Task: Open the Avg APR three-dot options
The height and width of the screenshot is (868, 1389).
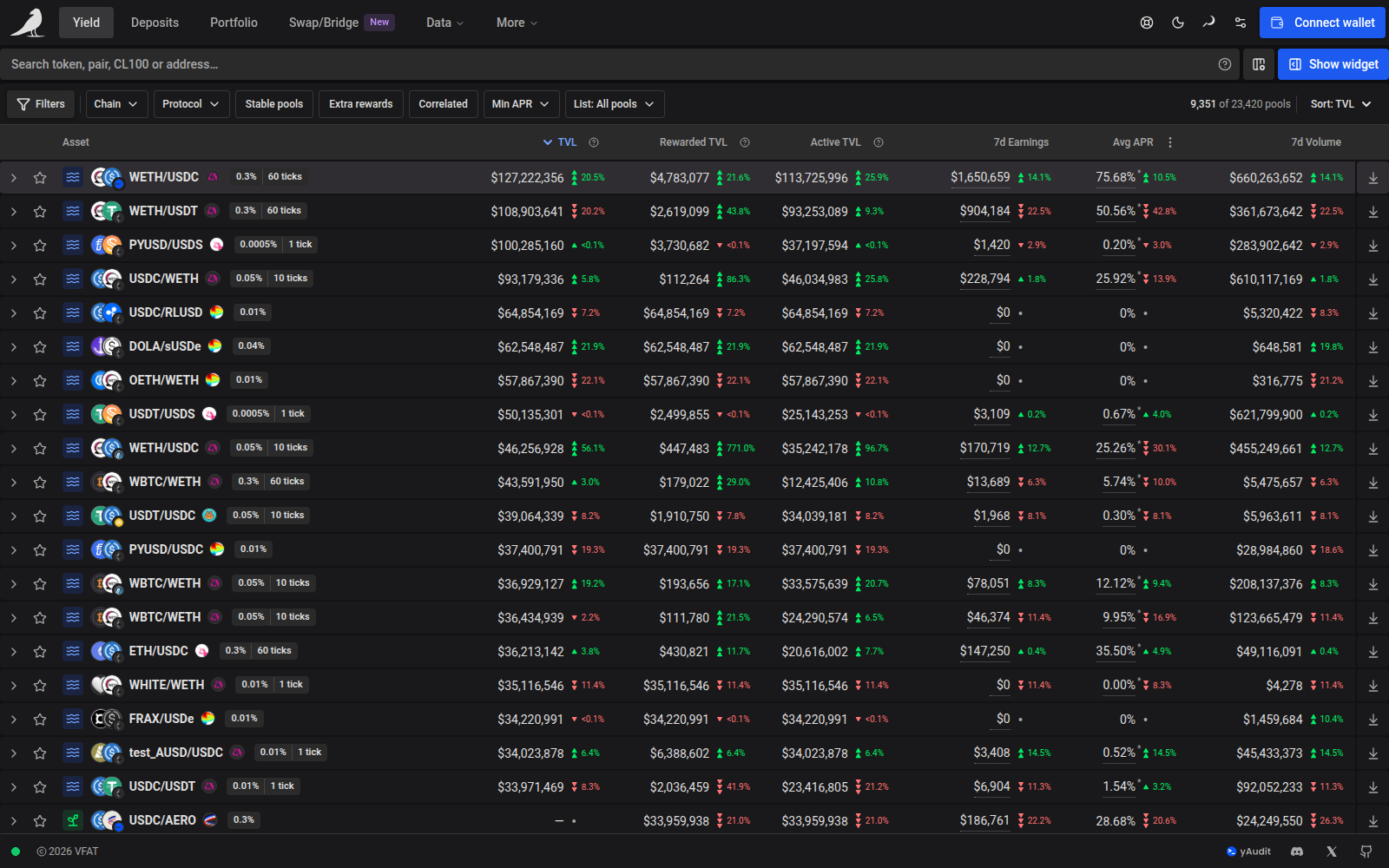Action: [1170, 142]
